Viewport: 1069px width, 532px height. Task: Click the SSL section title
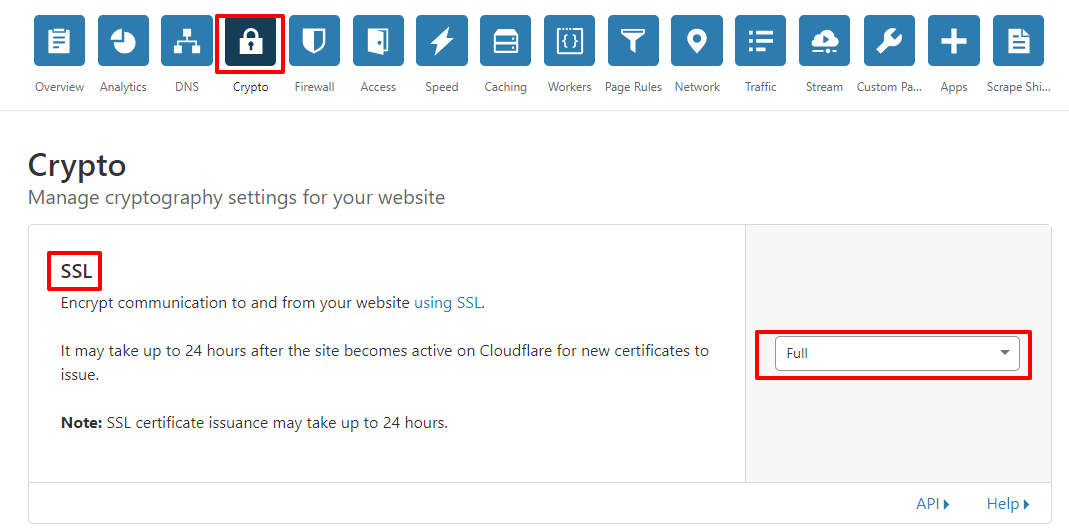coord(76,271)
